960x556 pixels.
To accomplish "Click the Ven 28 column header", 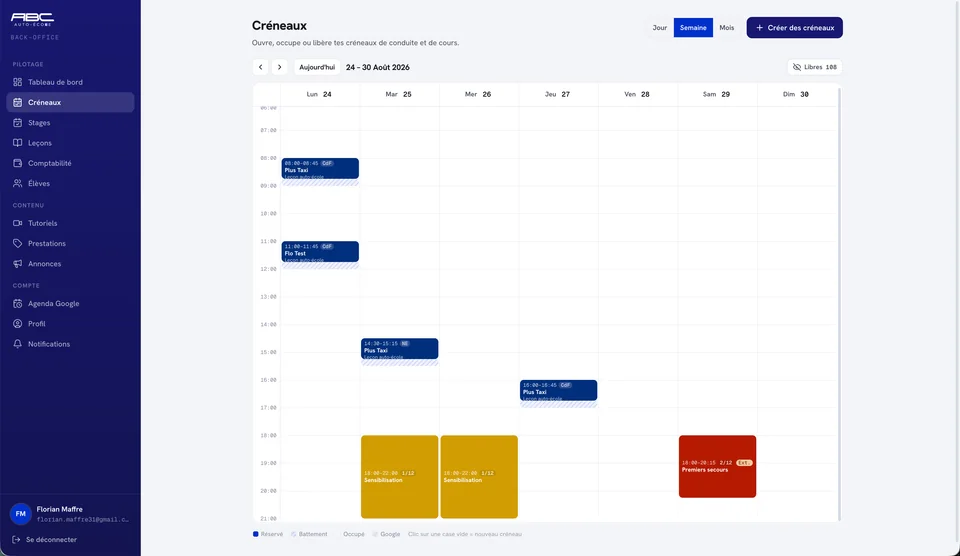I will click(638, 94).
